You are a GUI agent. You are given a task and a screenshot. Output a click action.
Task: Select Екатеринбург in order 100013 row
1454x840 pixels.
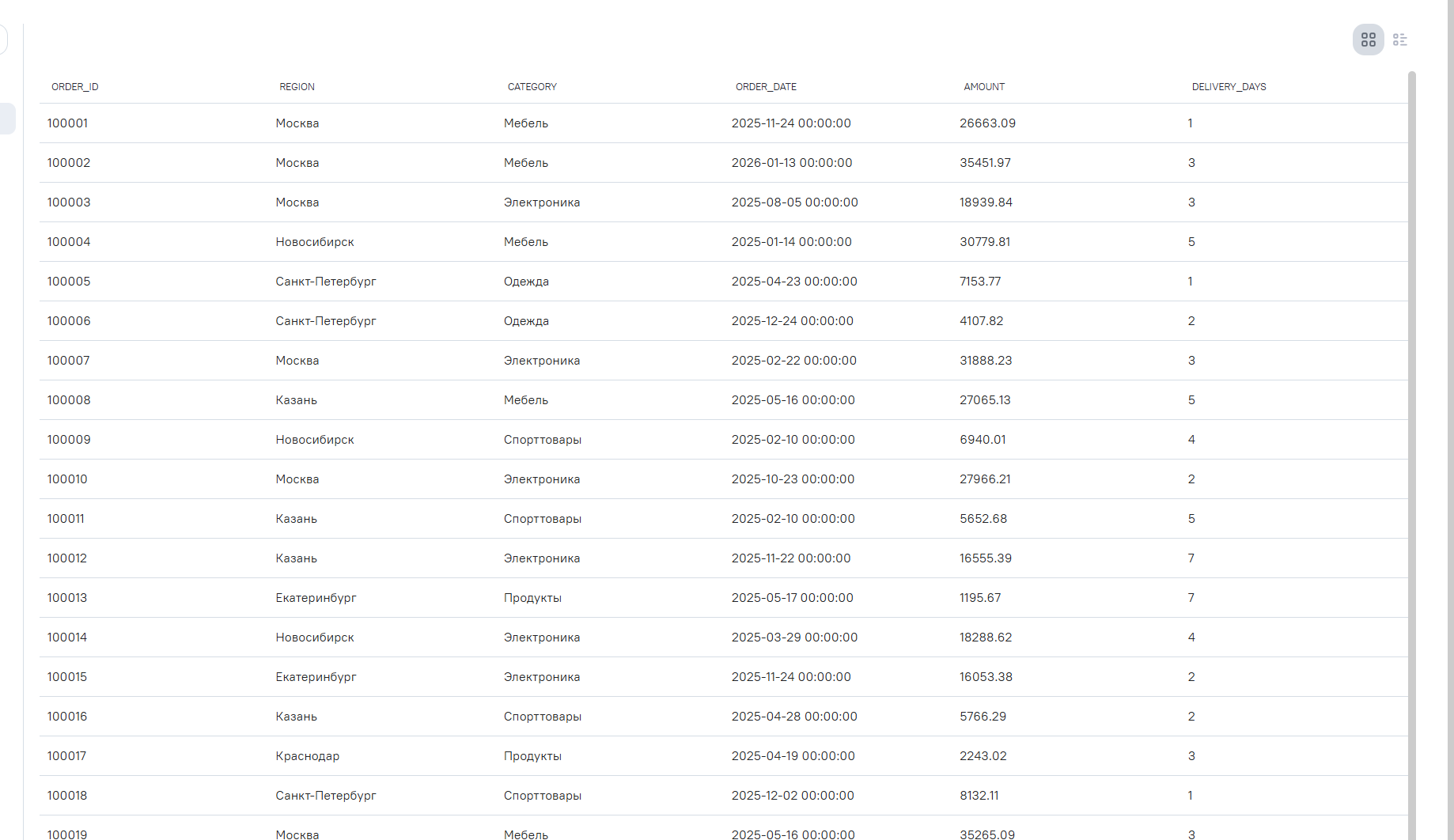tap(316, 598)
